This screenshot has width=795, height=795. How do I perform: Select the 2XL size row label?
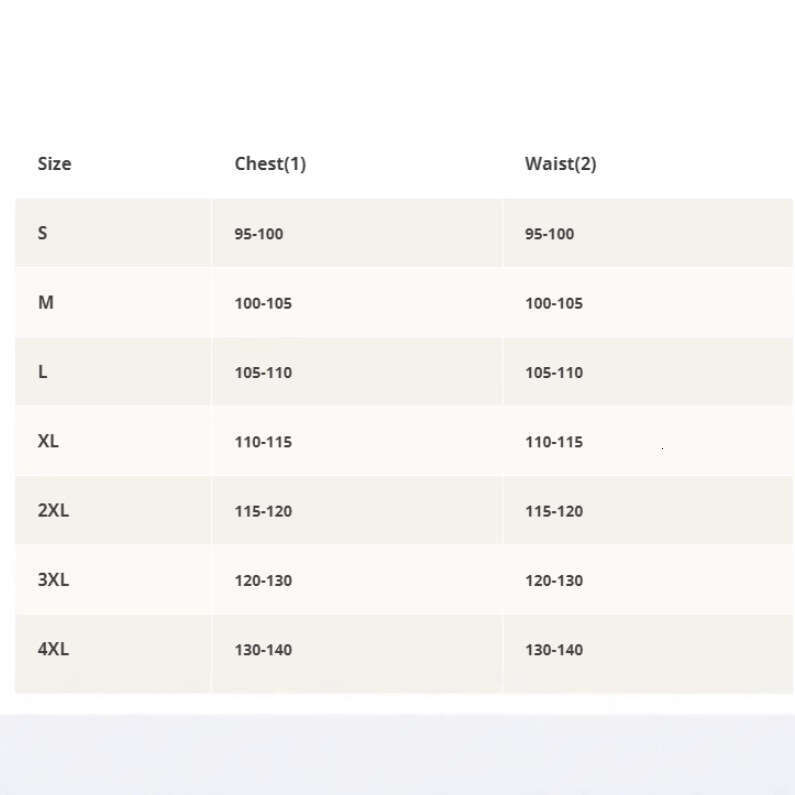point(53,510)
